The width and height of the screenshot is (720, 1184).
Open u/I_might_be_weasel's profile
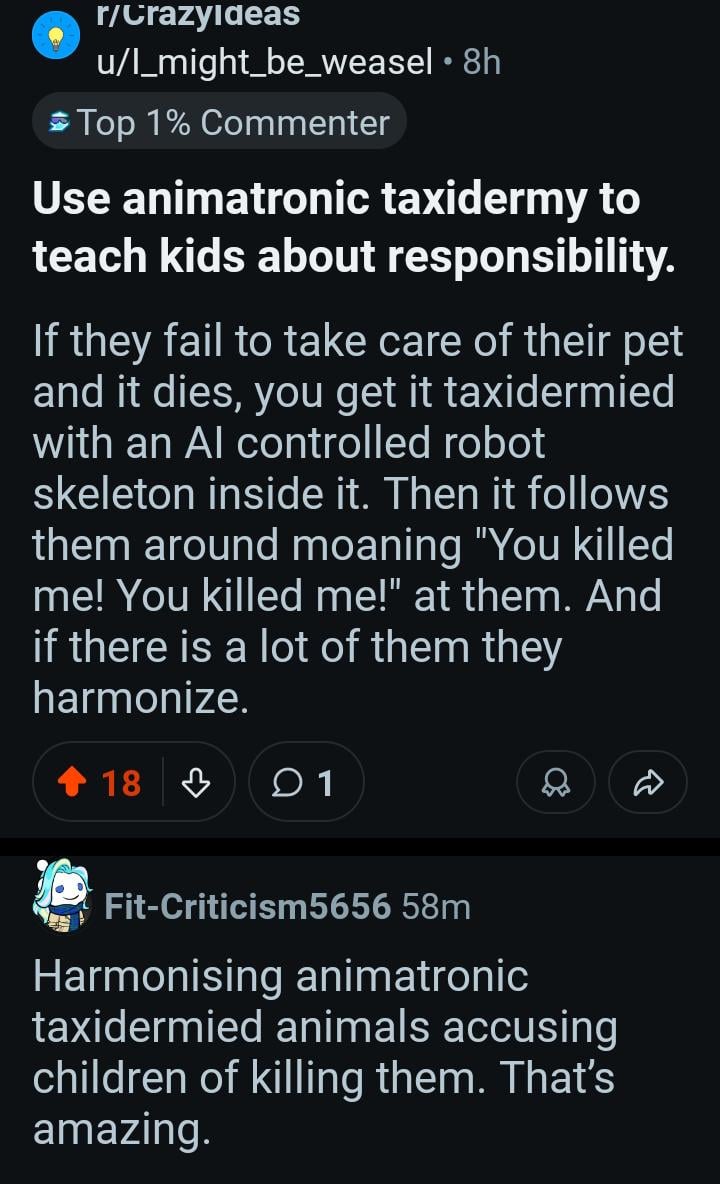(265, 61)
